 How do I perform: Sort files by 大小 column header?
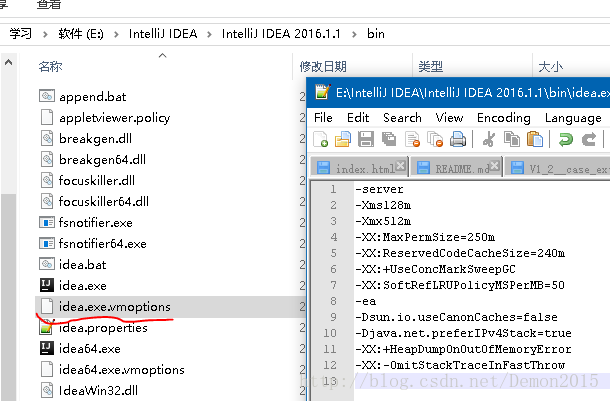(550, 67)
